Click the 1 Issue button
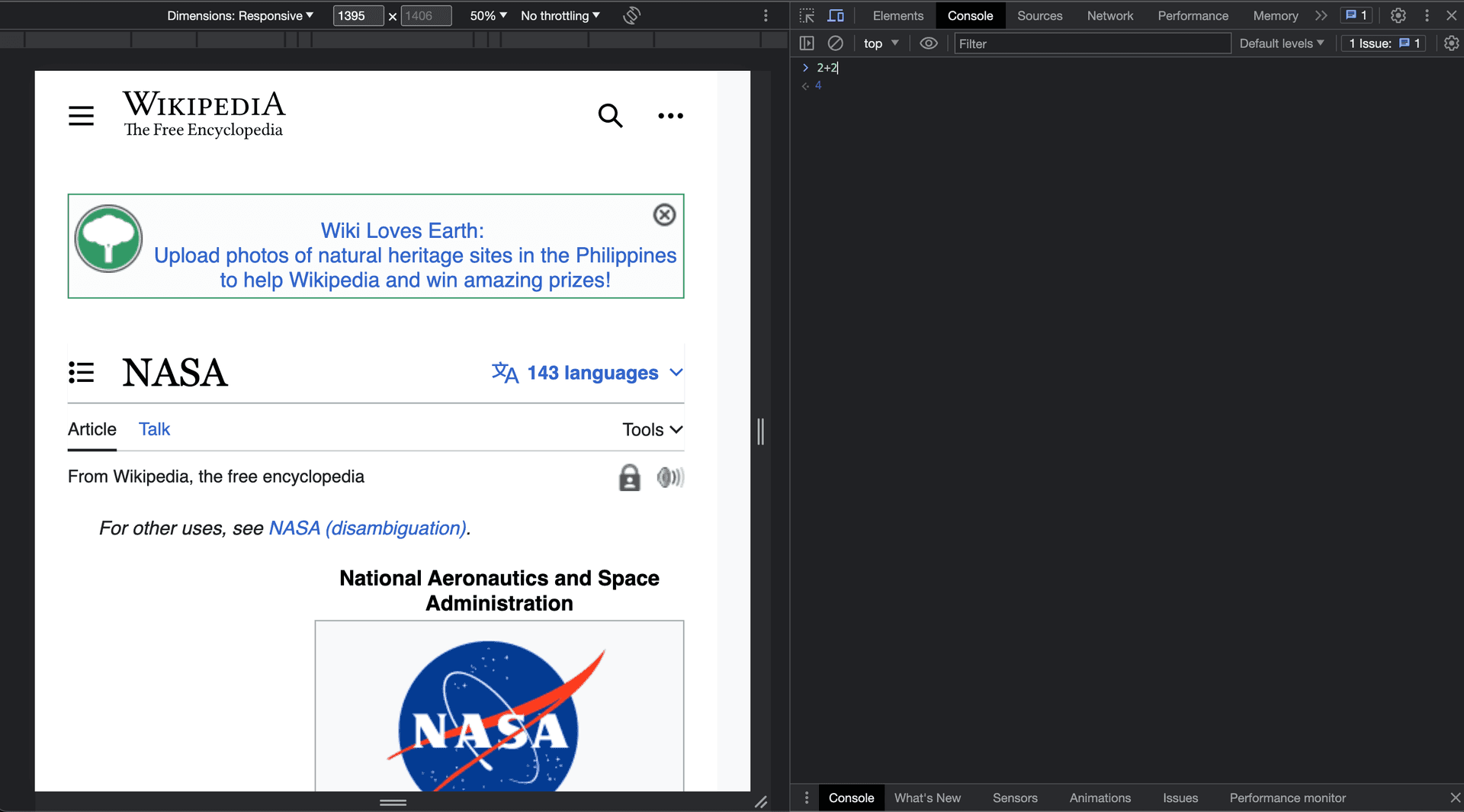 tap(1382, 43)
